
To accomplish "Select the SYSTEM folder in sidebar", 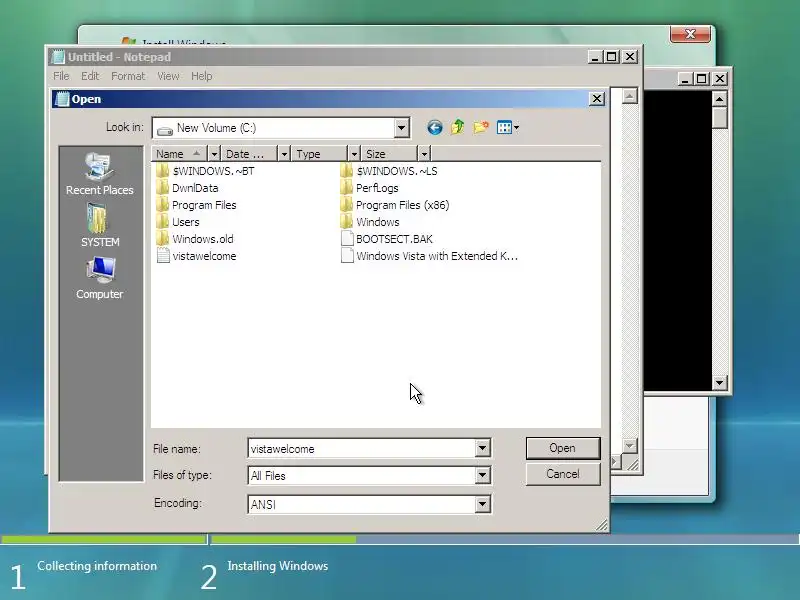I will click(100, 226).
